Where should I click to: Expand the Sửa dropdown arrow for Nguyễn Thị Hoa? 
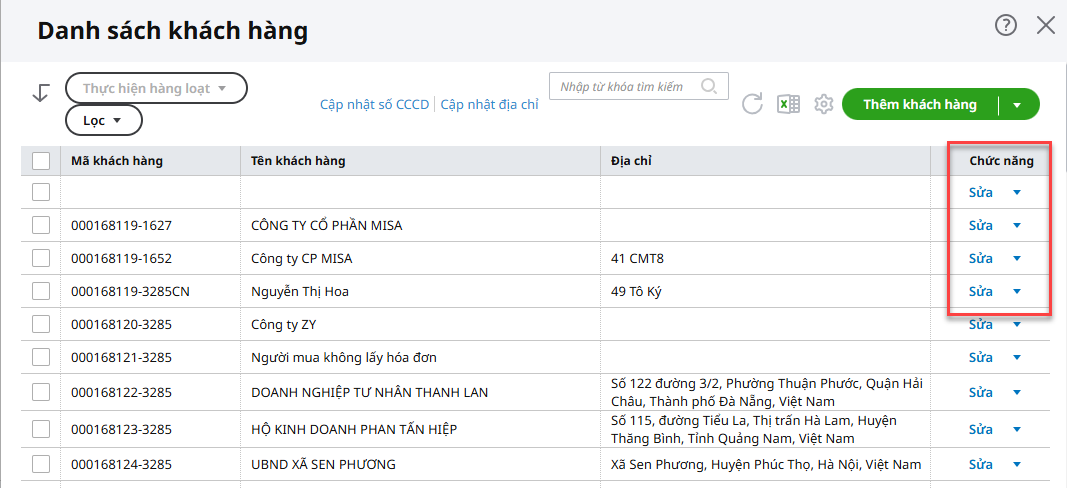pos(1017,292)
